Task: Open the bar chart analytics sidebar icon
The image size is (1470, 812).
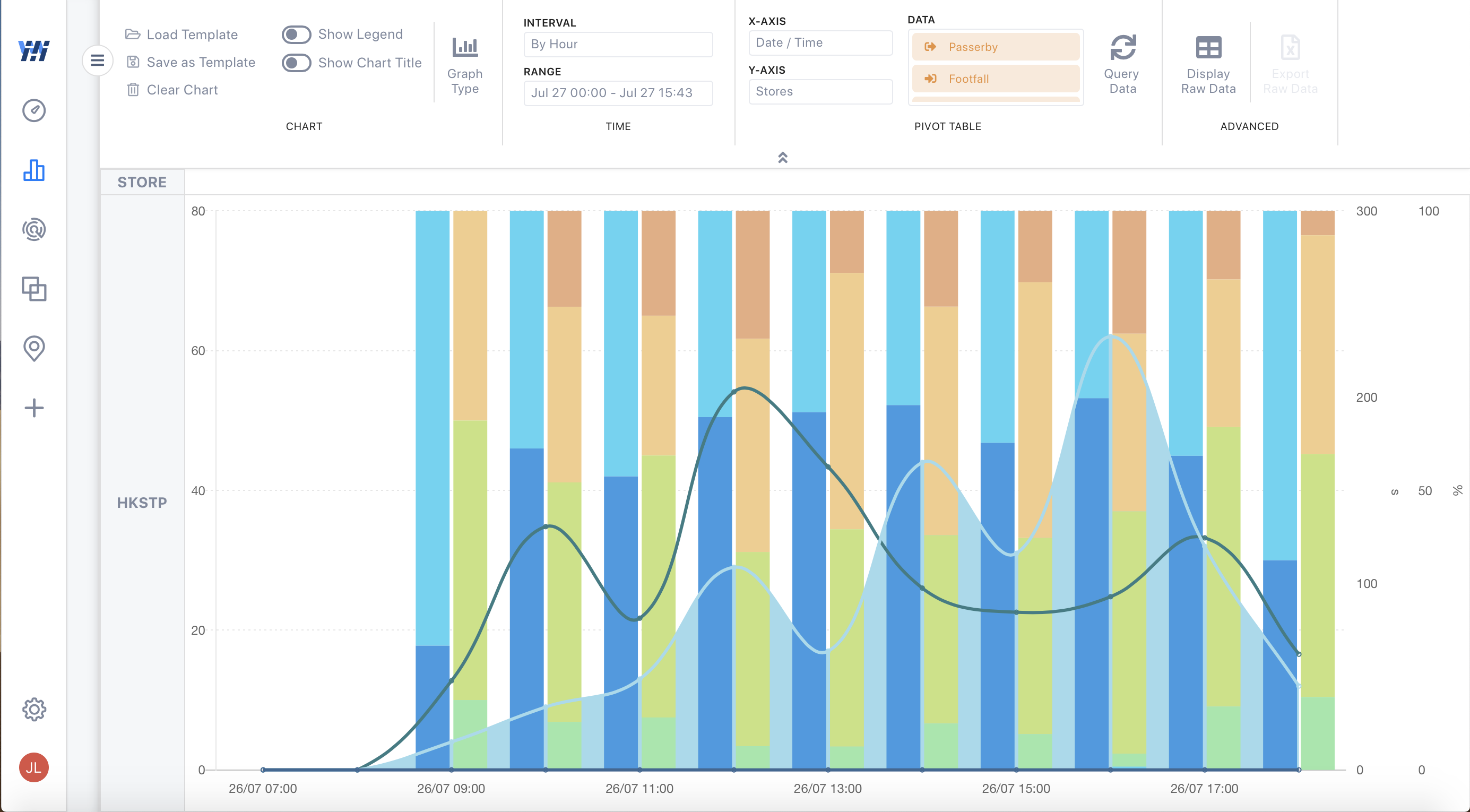Action: tap(33, 170)
